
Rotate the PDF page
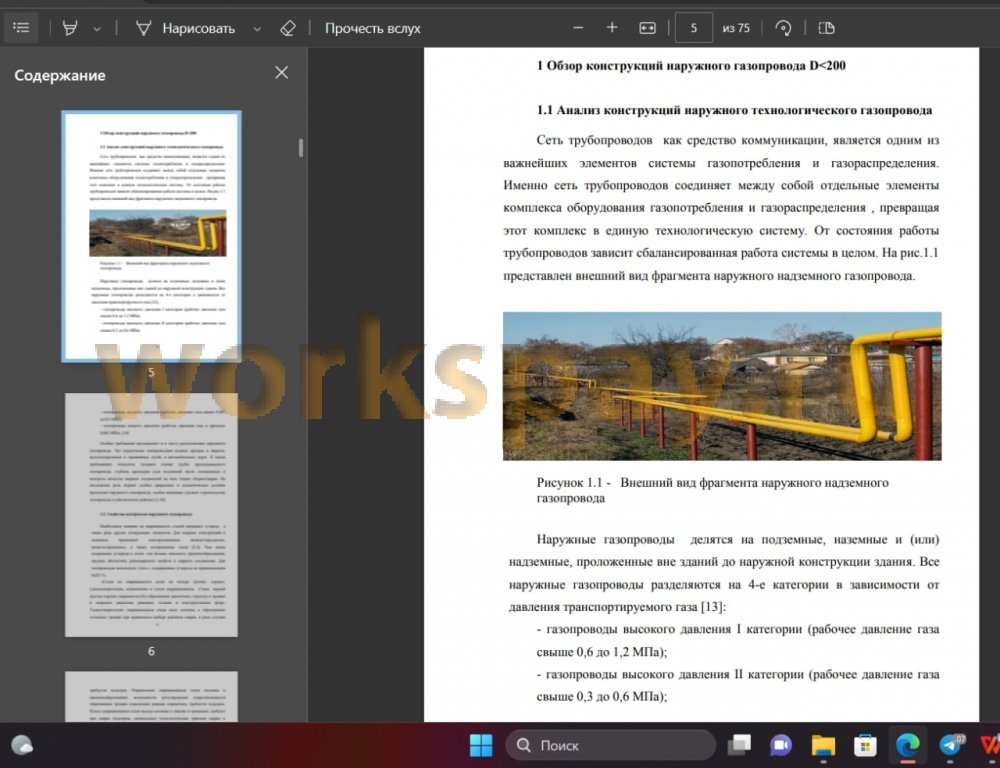click(783, 28)
